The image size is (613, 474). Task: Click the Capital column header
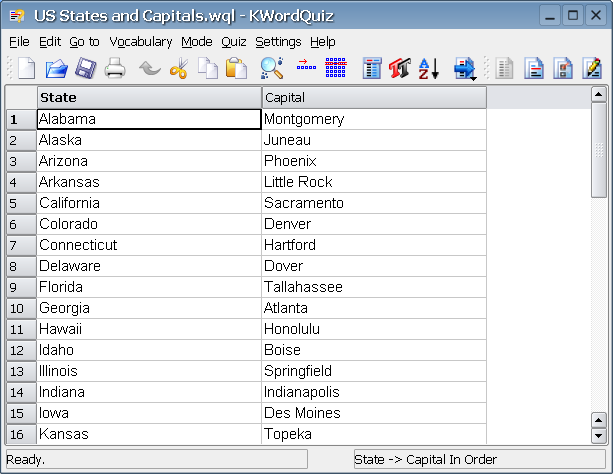(x=374, y=98)
